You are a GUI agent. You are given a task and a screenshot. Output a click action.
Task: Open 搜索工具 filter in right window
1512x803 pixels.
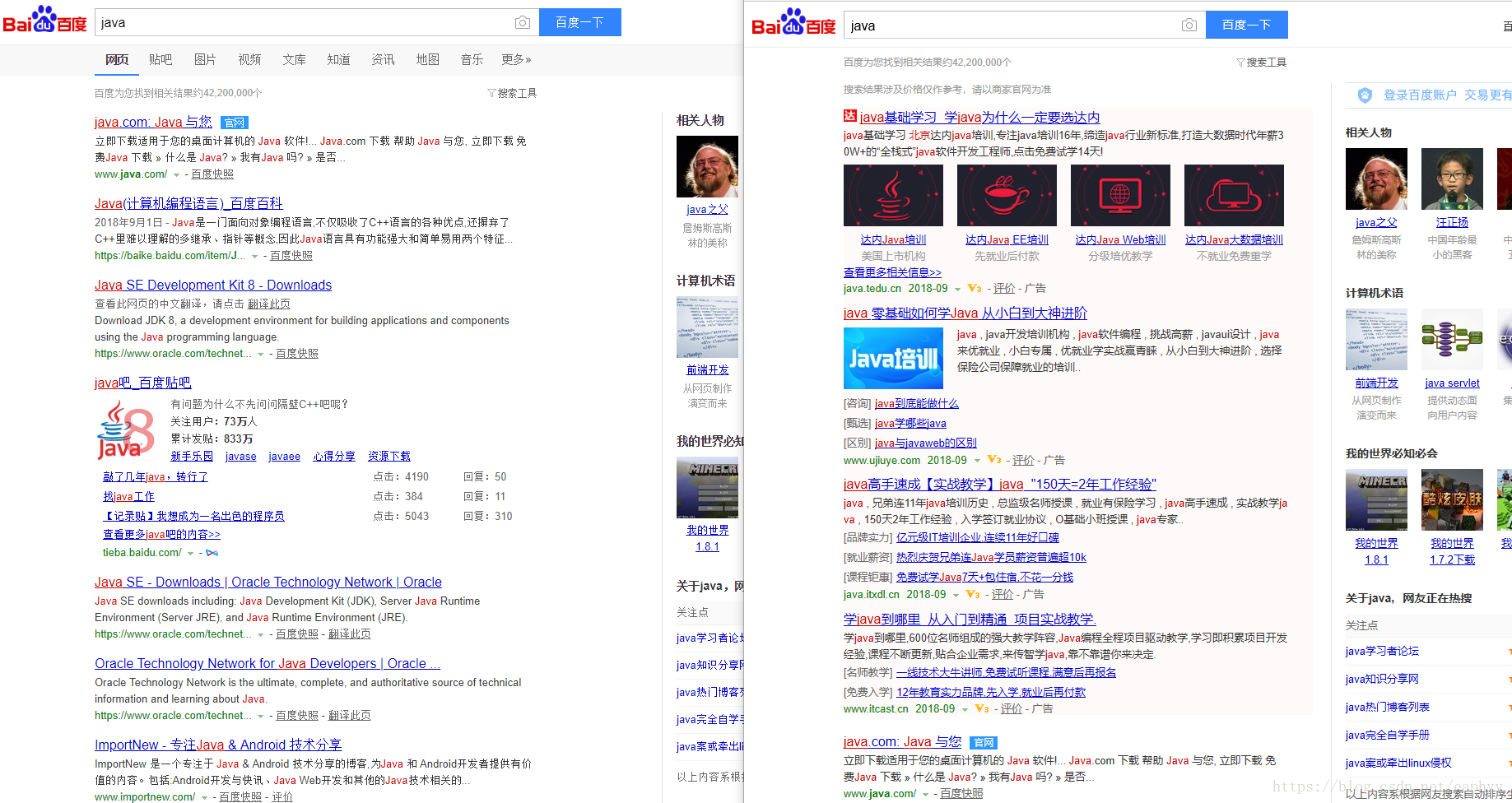(1261, 62)
